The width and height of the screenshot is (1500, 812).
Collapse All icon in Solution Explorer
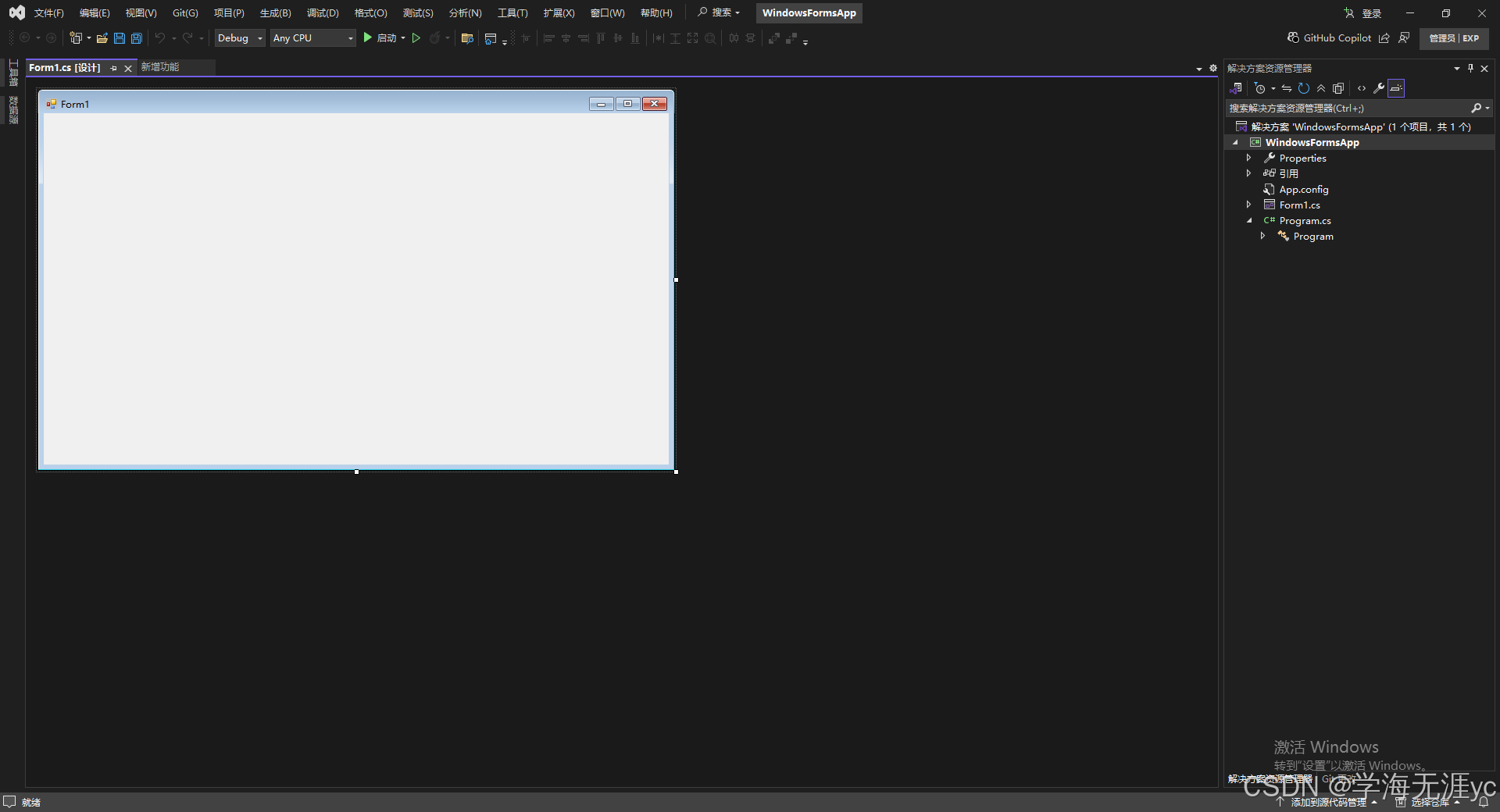coord(1321,88)
